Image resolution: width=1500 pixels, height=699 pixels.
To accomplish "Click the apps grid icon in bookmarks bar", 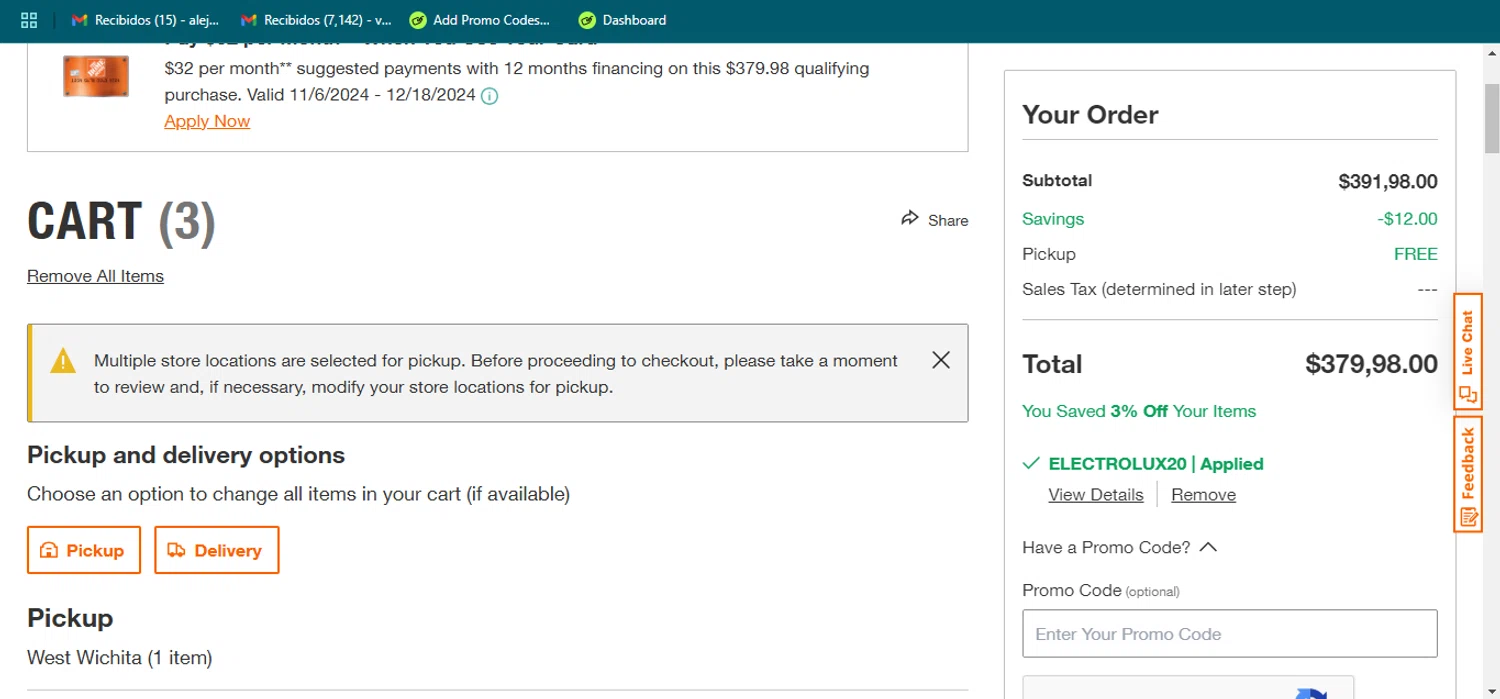I will [x=29, y=20].
